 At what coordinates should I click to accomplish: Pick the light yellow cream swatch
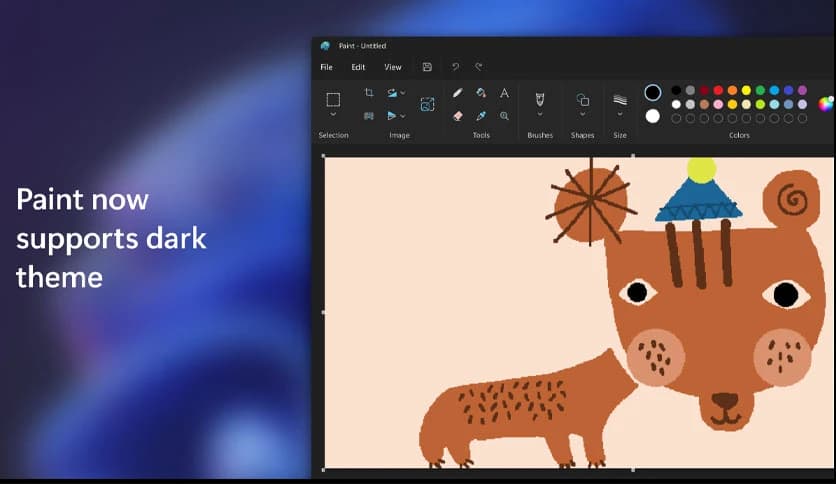pyautogui.click(x=746, y=104)
